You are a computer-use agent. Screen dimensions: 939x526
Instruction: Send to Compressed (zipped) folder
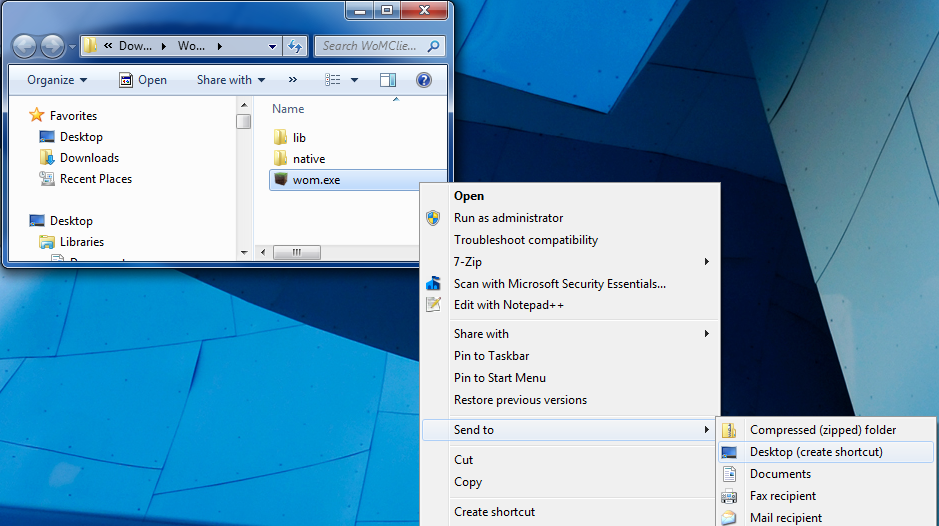pos(826,430)
